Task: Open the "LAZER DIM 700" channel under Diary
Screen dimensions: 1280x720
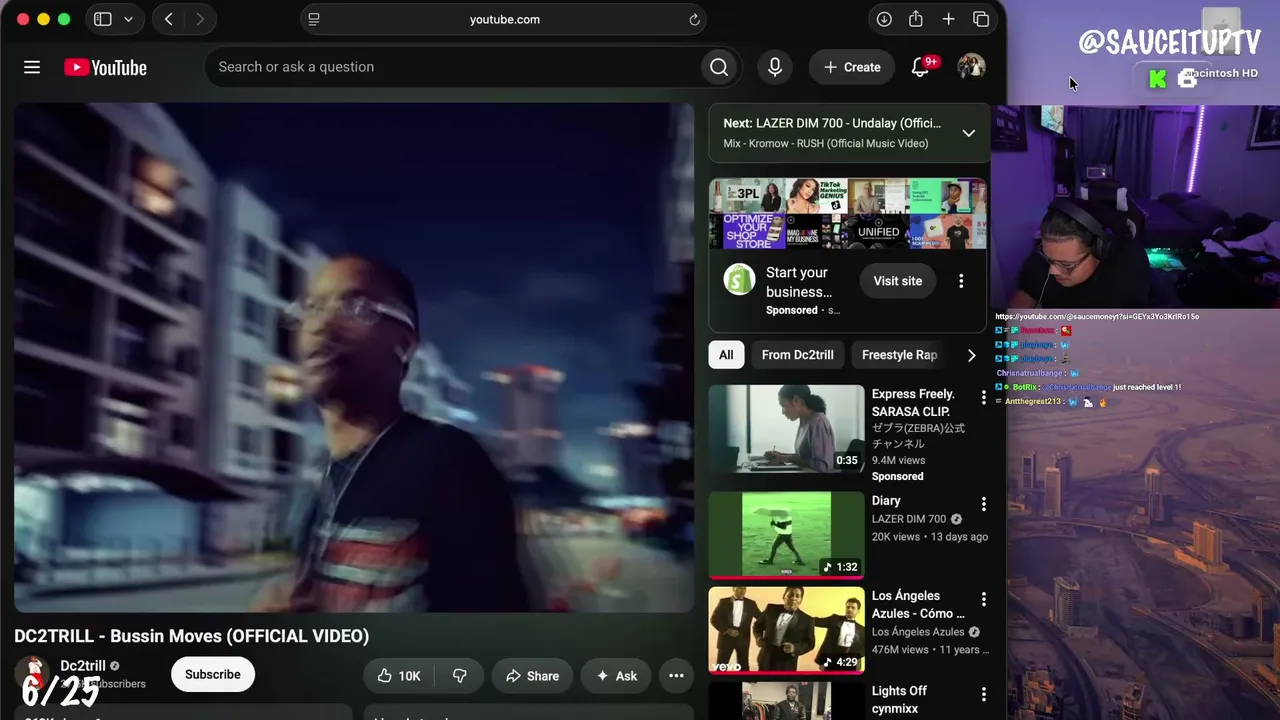Action: [x=909, y=519]
